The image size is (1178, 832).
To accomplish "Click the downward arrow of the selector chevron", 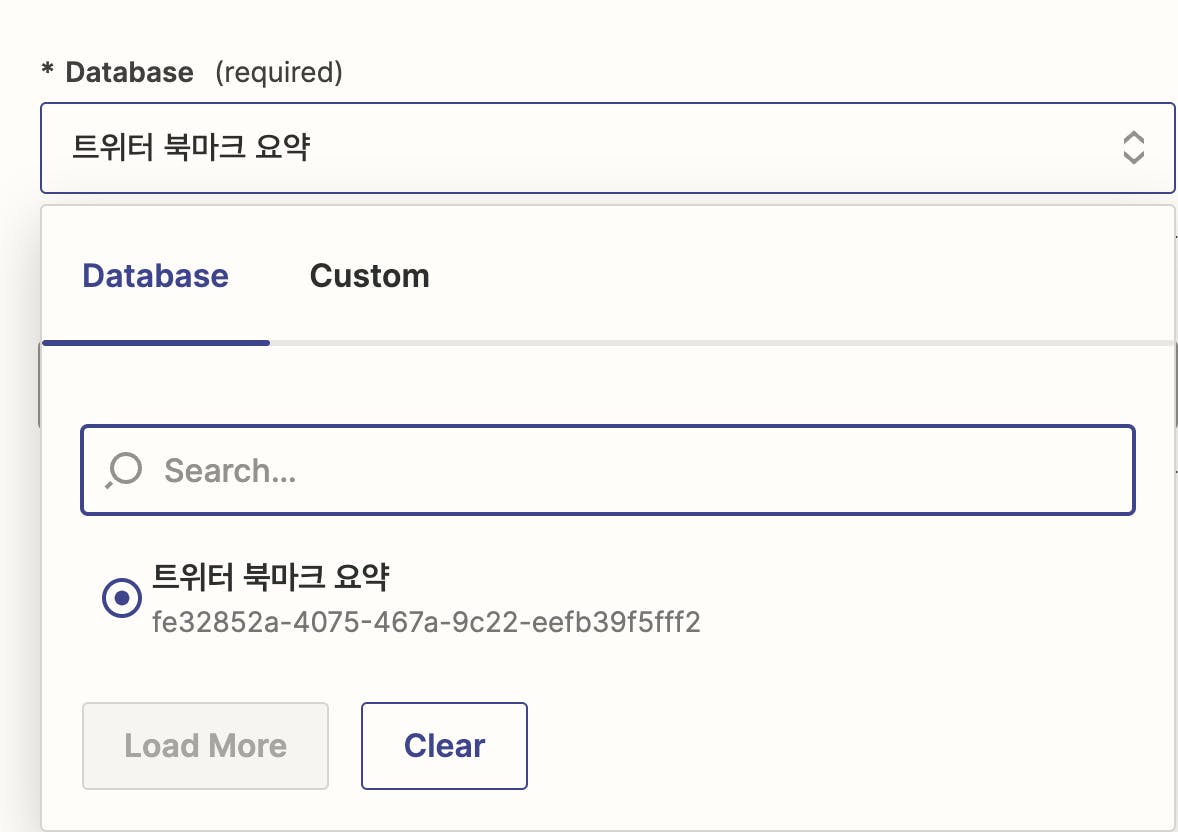I will [1133, 158].
